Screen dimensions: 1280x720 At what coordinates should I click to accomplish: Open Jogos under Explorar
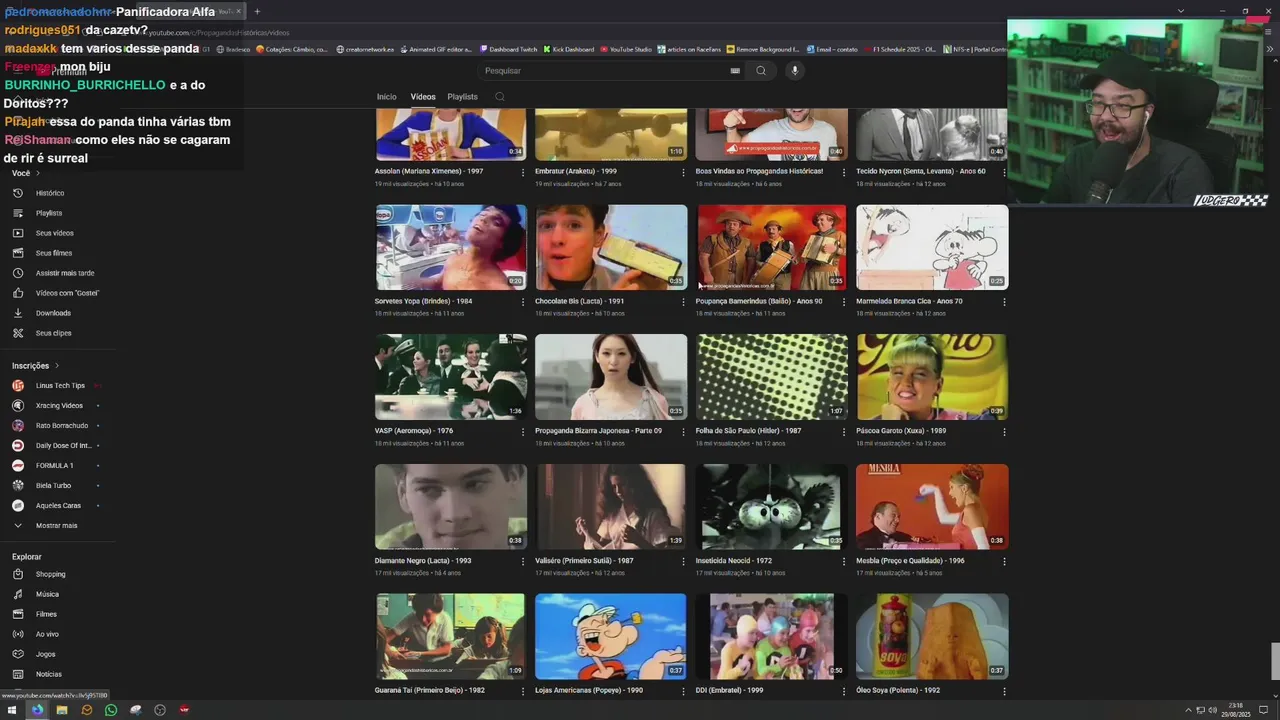tap(45, 654)
